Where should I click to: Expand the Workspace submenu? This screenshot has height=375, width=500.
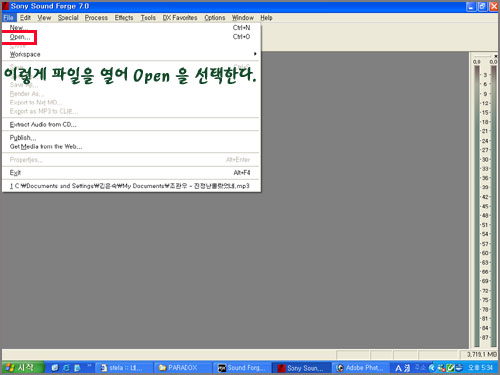click(131, 54)
